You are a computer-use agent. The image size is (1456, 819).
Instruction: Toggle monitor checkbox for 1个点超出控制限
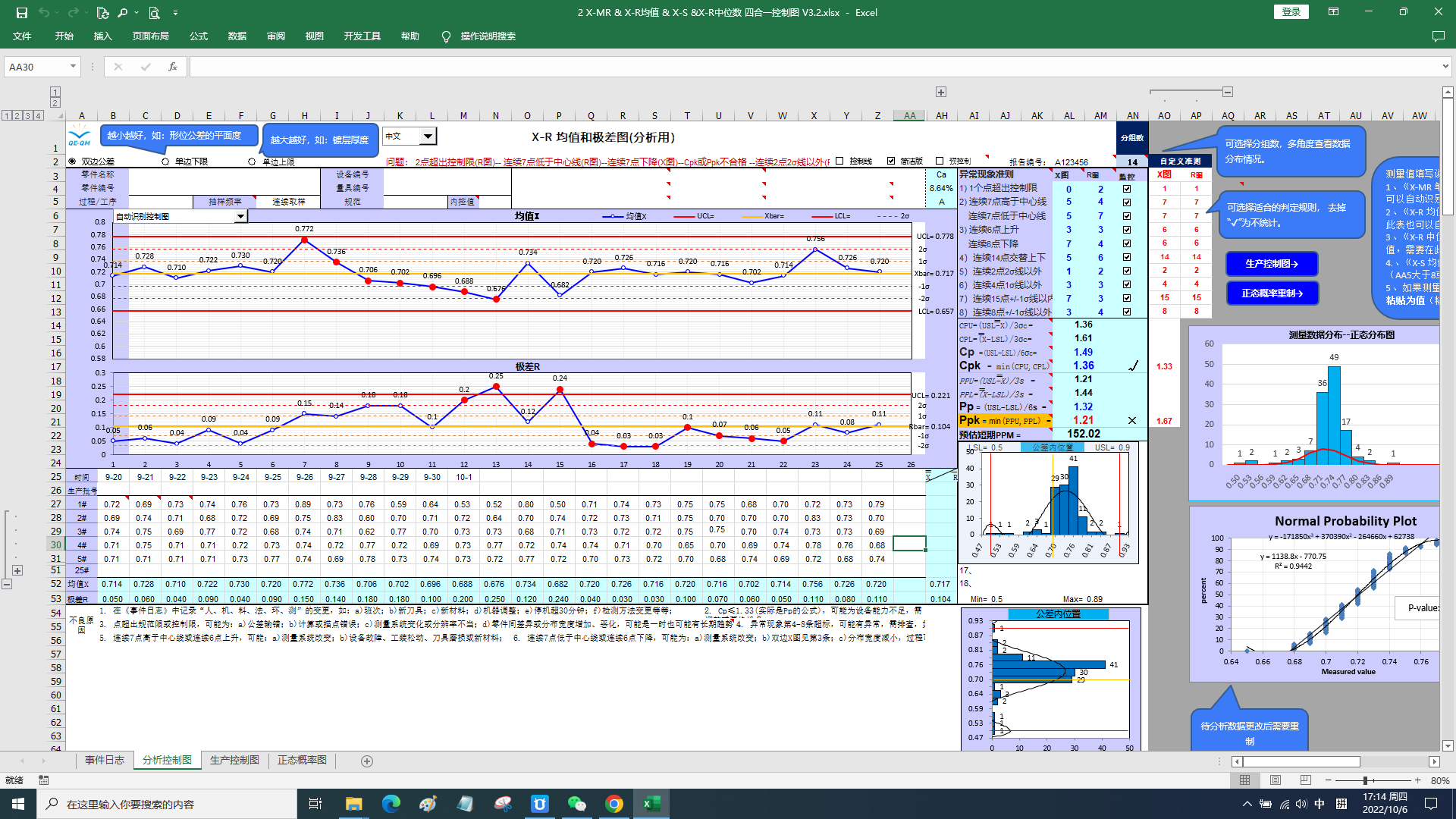(x=1127, y=189)
